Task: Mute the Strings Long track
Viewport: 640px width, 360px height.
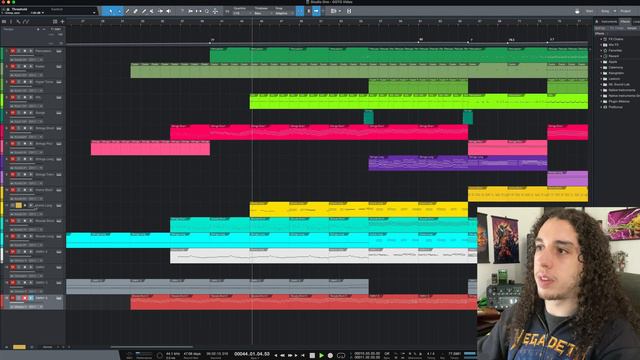Action: point(13,159)
